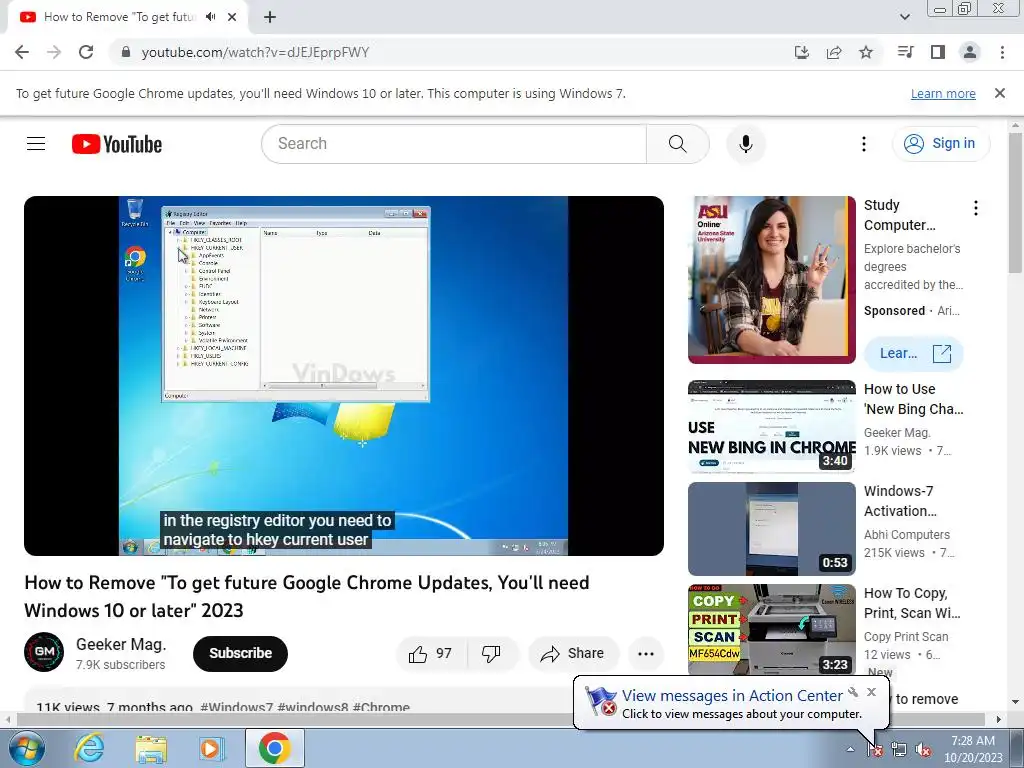This screenshot has height=768, width=1024.
Task: Click the wrench icon in Action Center balloon
Action: 853,692
